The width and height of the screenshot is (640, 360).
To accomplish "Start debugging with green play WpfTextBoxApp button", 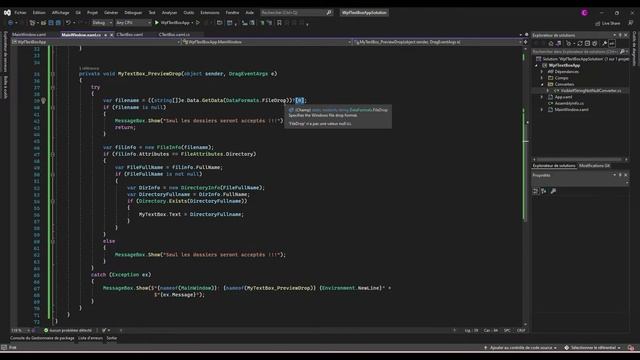I will coord(172,23).
